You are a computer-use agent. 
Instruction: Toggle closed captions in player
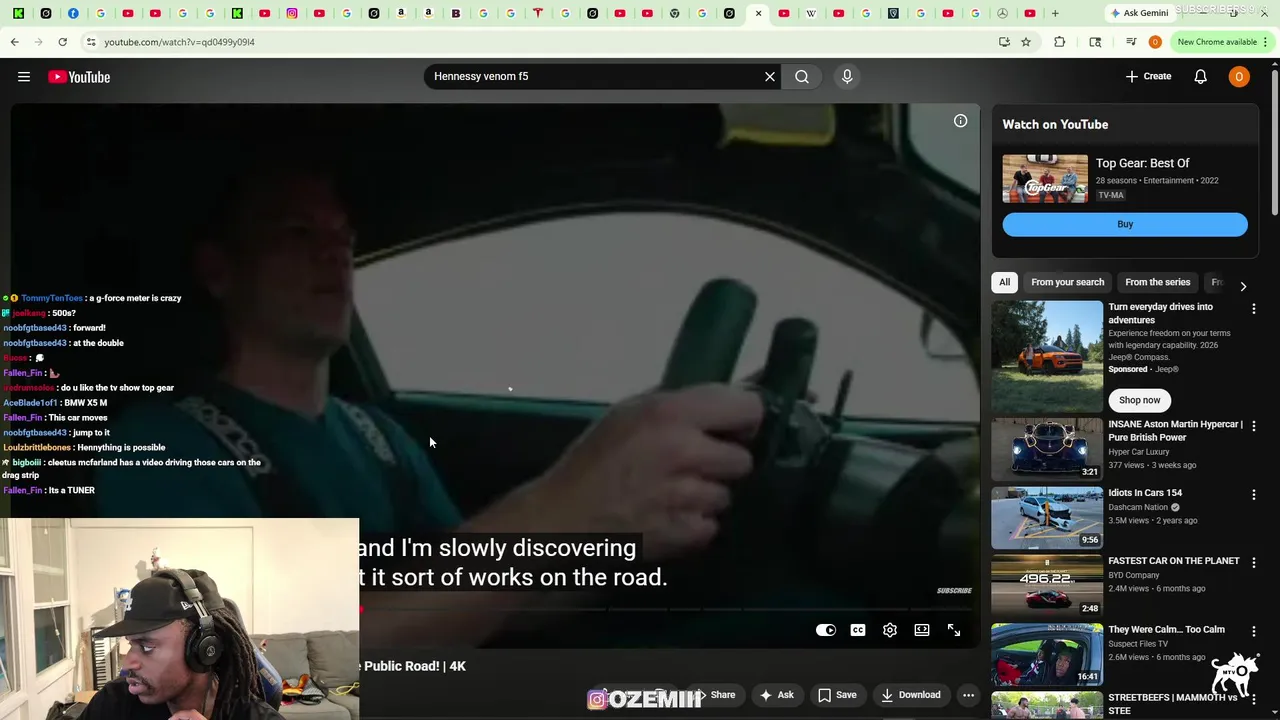tap(858, 630)
